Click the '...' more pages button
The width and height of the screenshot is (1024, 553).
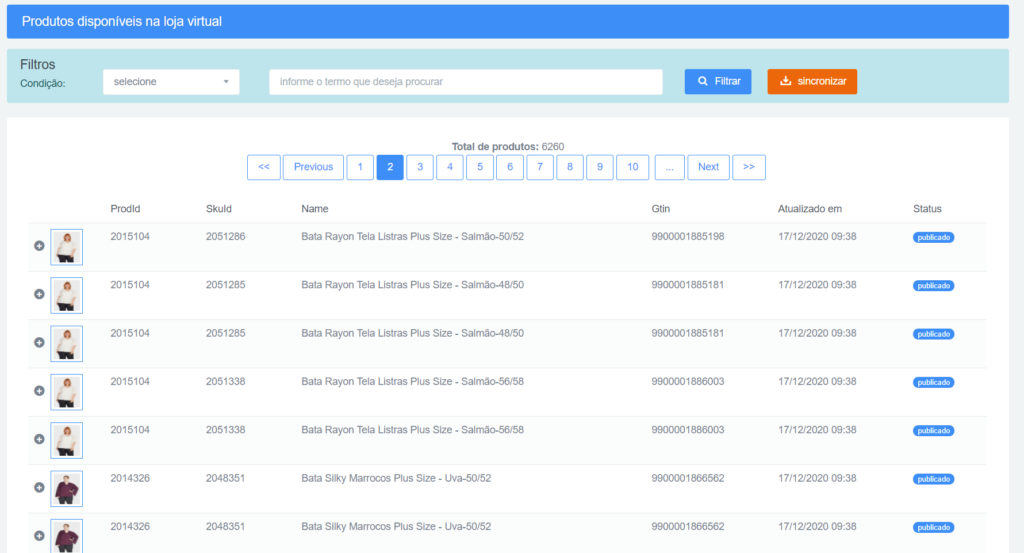coord(669,167)
